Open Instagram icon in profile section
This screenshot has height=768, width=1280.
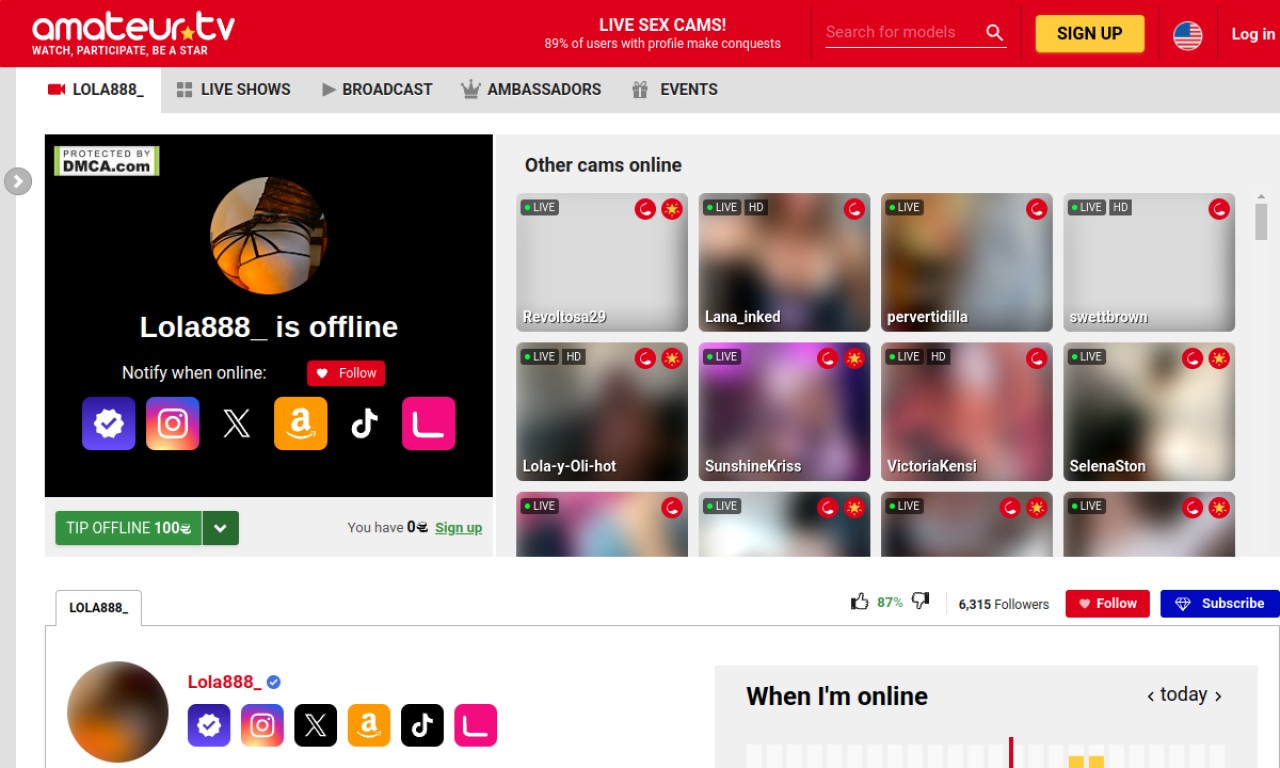coord(262,726)
